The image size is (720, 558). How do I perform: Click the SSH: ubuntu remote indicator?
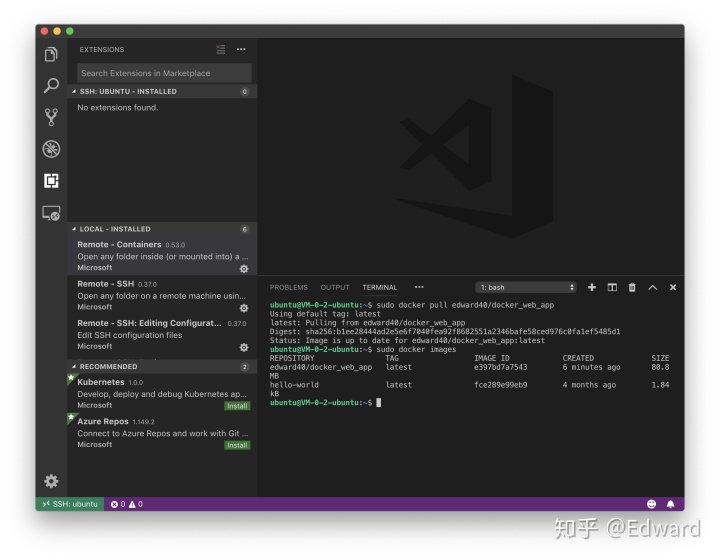(70, 504)
